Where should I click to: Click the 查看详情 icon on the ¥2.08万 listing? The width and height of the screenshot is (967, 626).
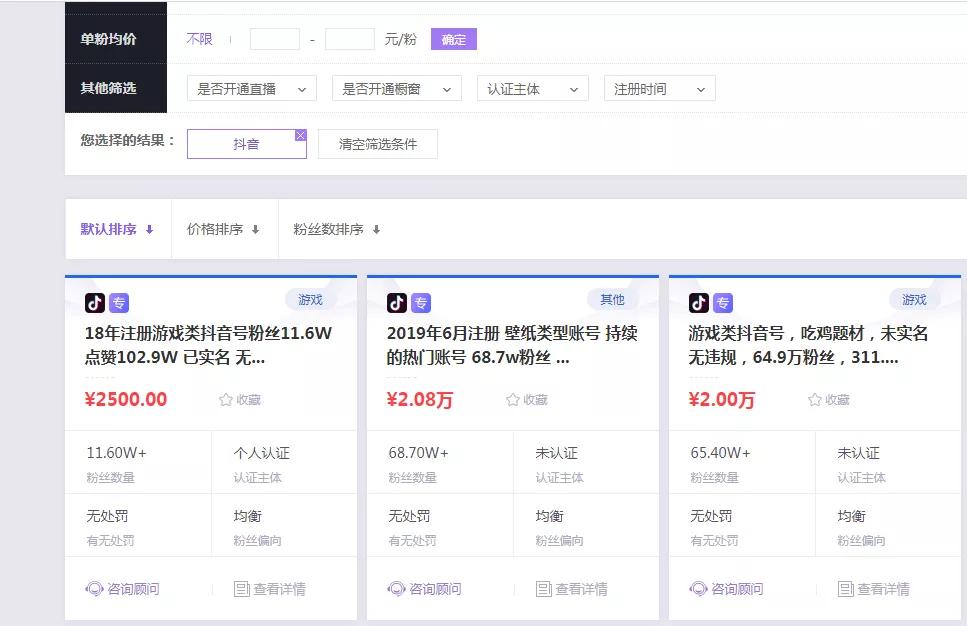[x=542, y=587]
